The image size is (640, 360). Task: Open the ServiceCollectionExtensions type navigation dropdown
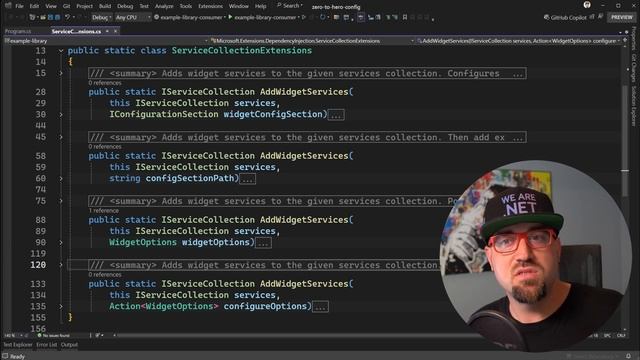coord(312,41)
